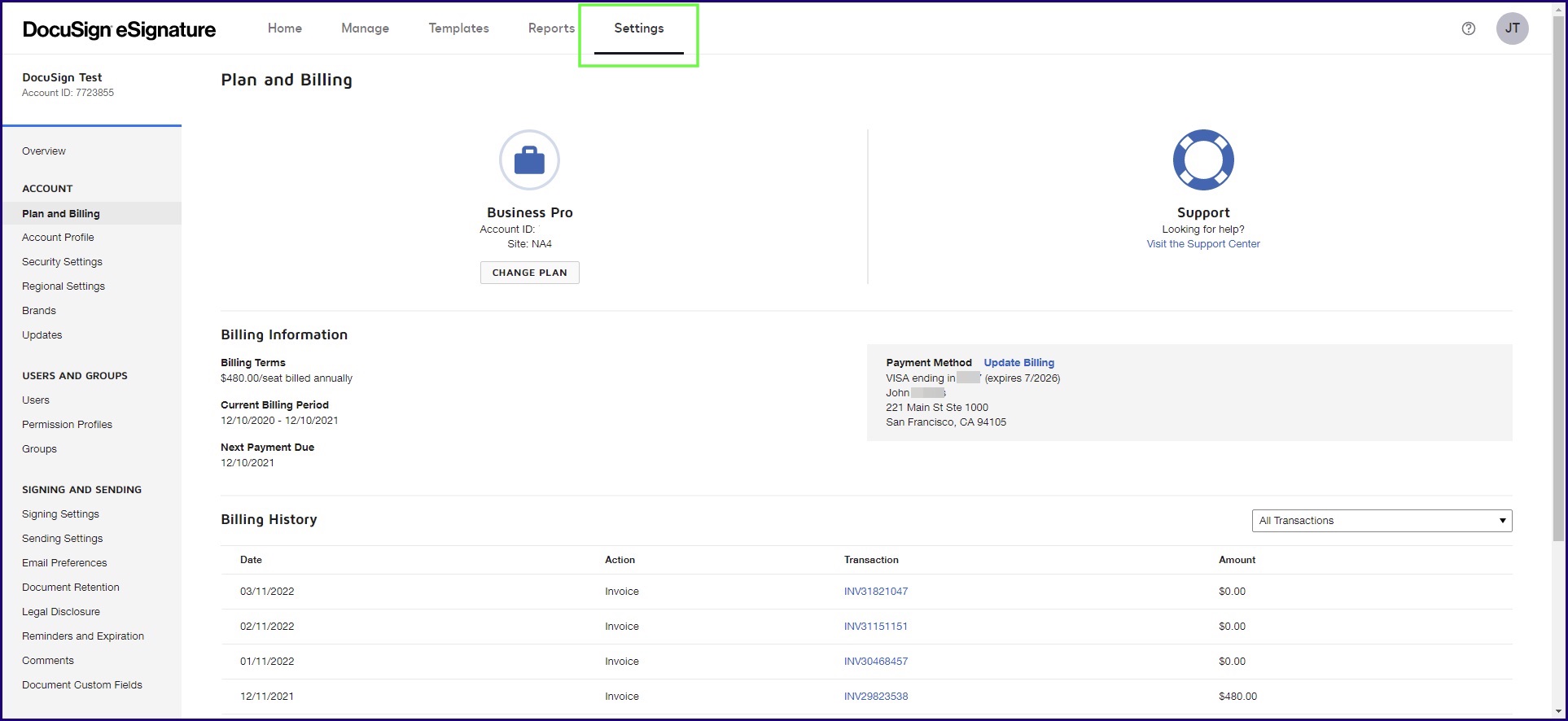Open the Reports tab
Image resolution: width=1568 pixels, height=721 pixels.
[551, 28]
